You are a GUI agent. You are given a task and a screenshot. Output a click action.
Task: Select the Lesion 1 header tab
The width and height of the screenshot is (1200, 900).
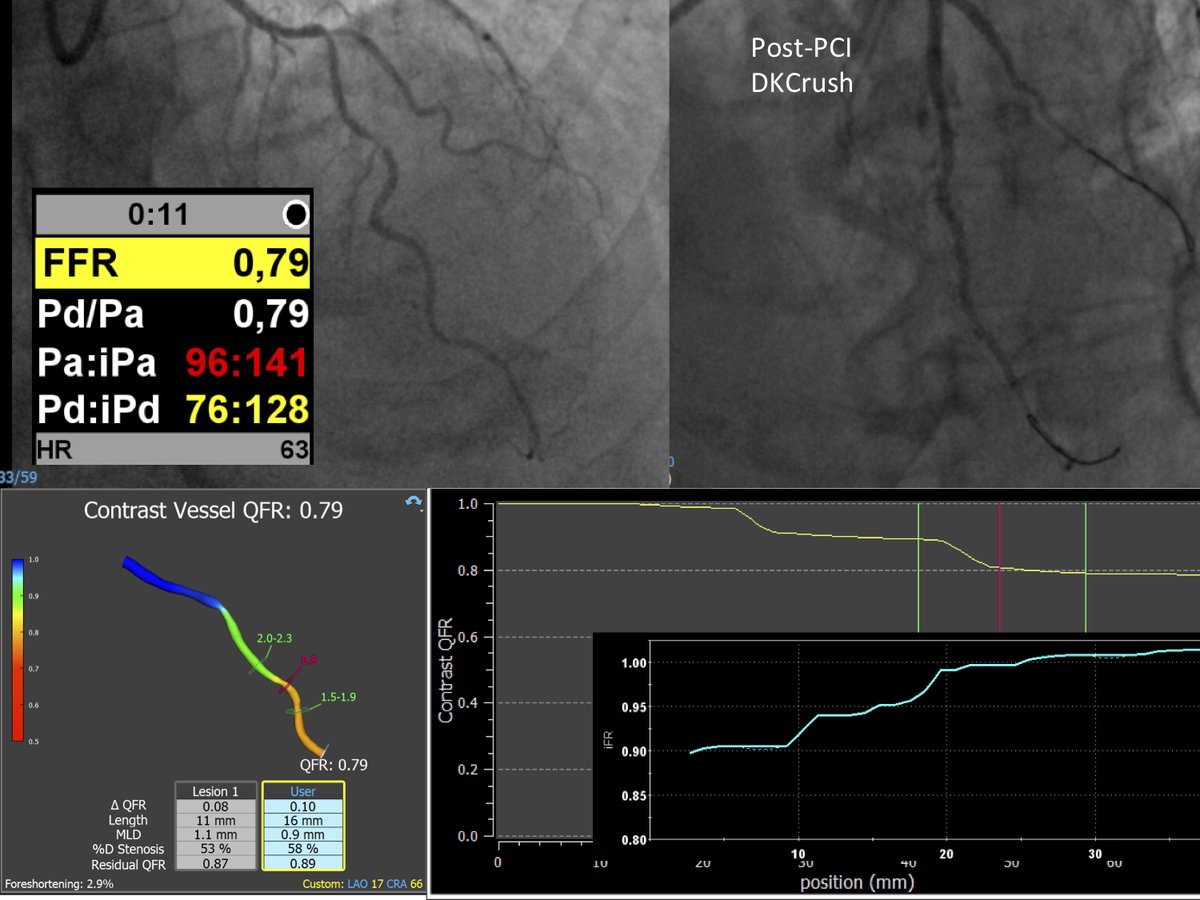point(217,791)
